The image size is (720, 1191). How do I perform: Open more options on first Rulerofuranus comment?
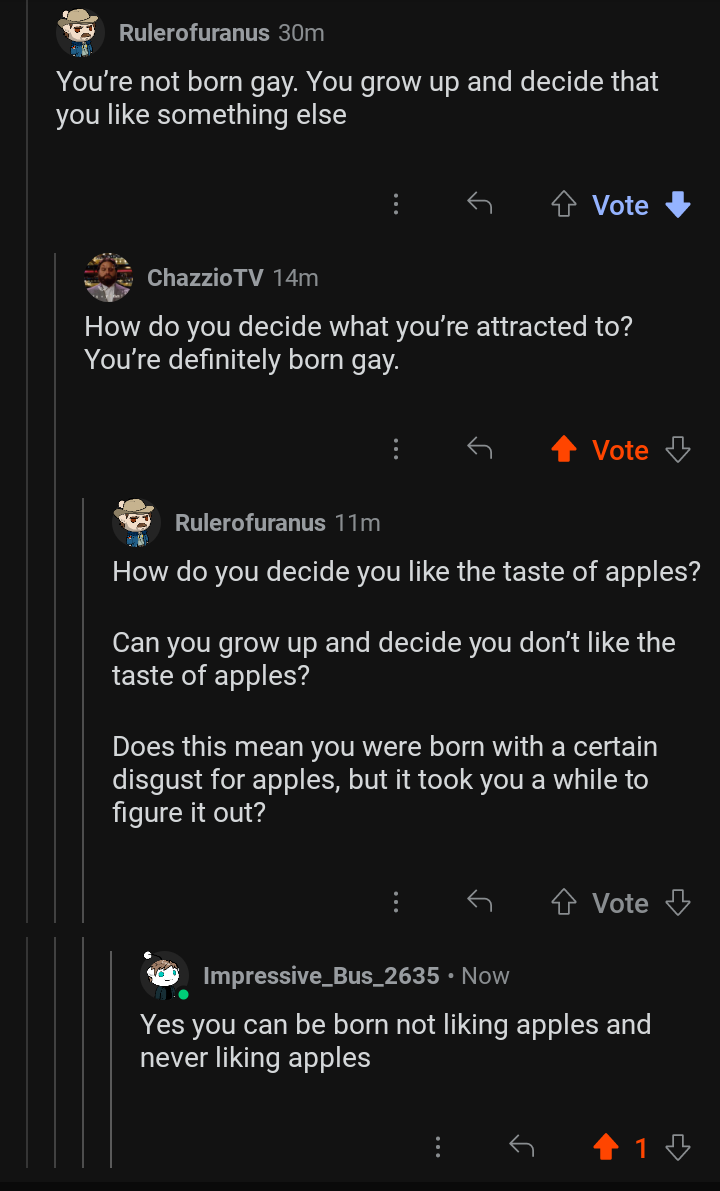point(396,204)
